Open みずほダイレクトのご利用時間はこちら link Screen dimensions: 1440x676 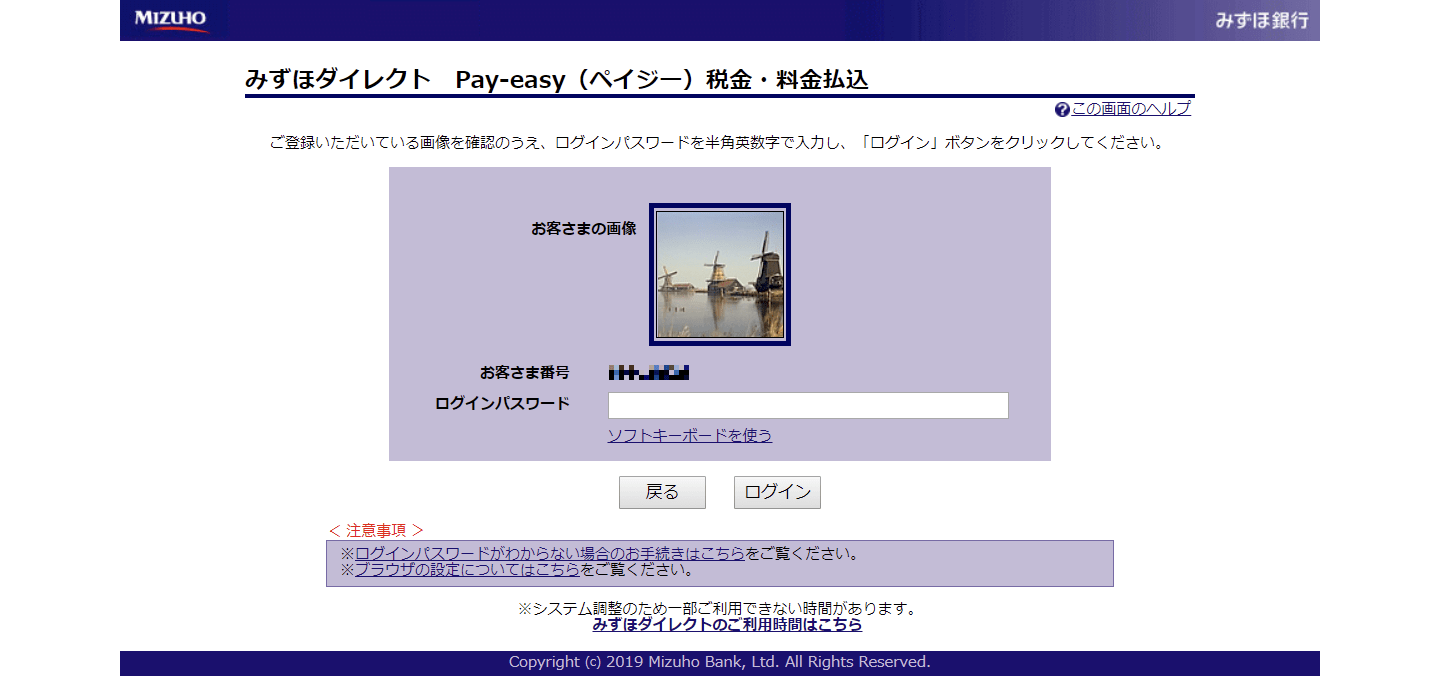click(x=727, y=624)
